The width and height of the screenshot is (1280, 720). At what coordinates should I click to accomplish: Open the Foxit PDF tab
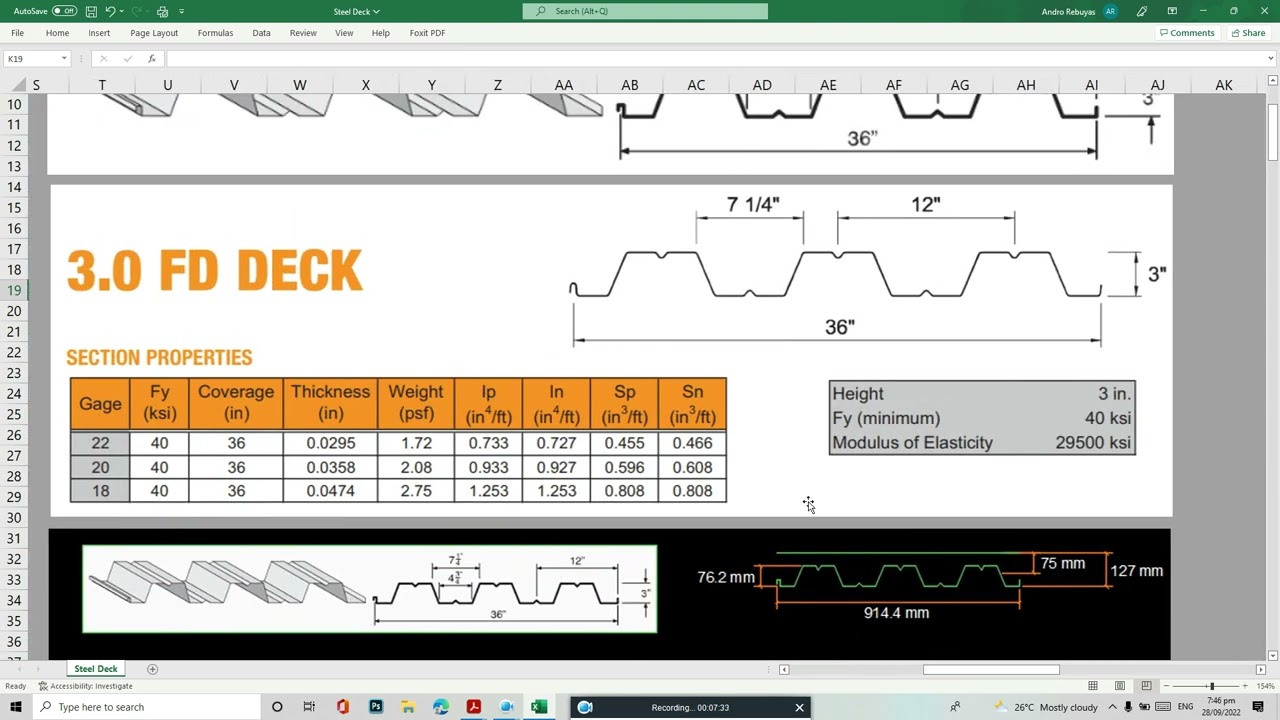427,33
